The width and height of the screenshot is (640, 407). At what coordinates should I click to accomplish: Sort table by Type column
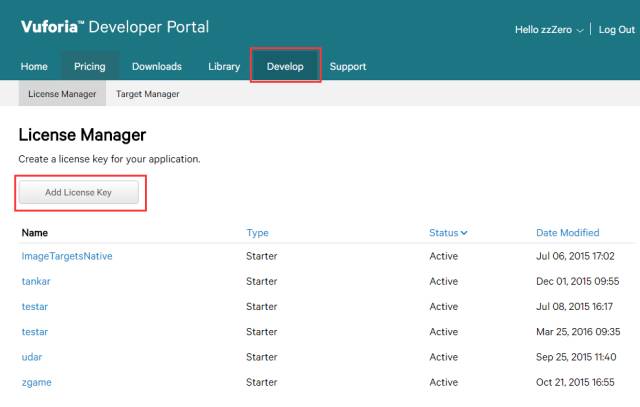257,233
